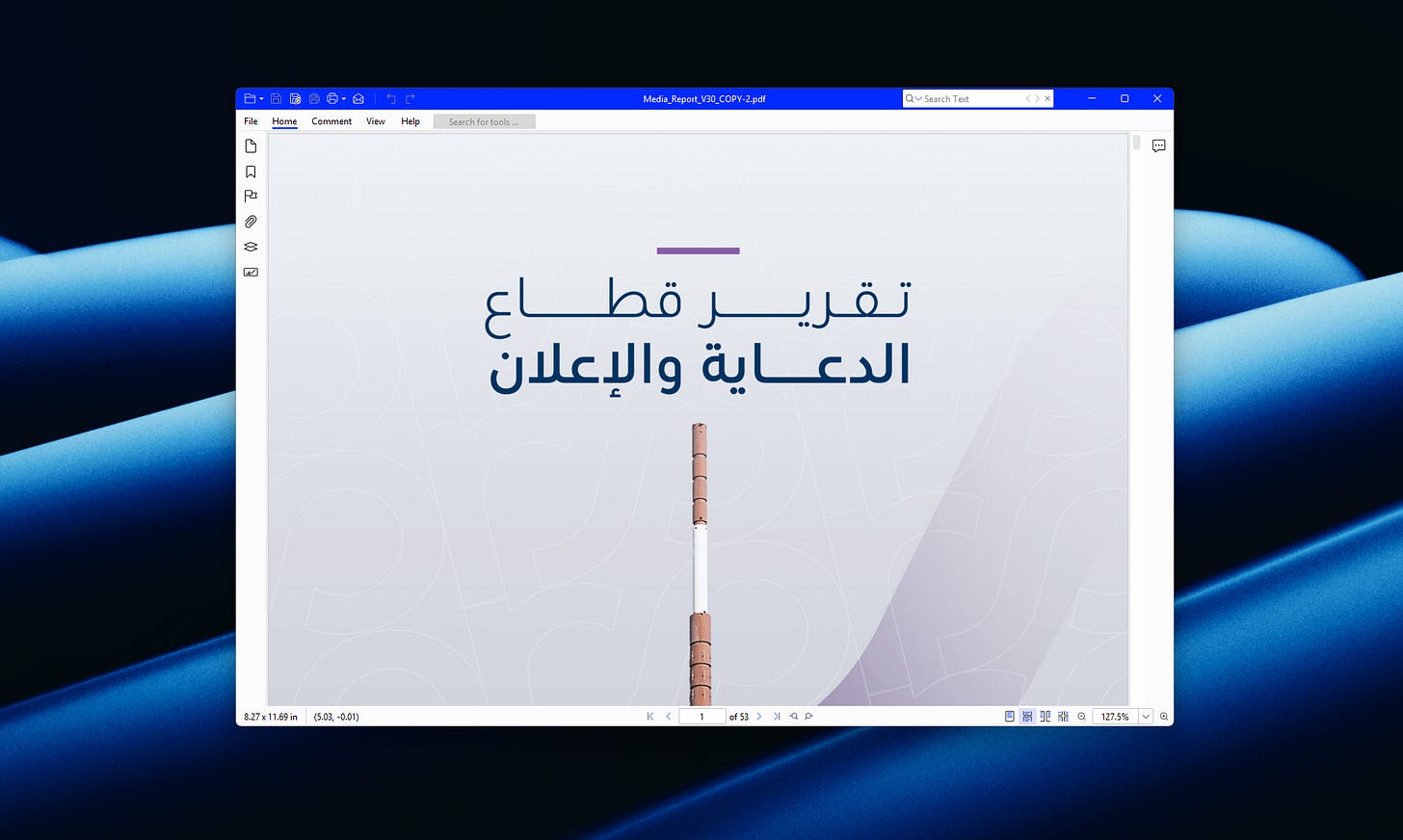Click the Save As icon with pencil
This screenshot has height=840, width=1403.
295,98
